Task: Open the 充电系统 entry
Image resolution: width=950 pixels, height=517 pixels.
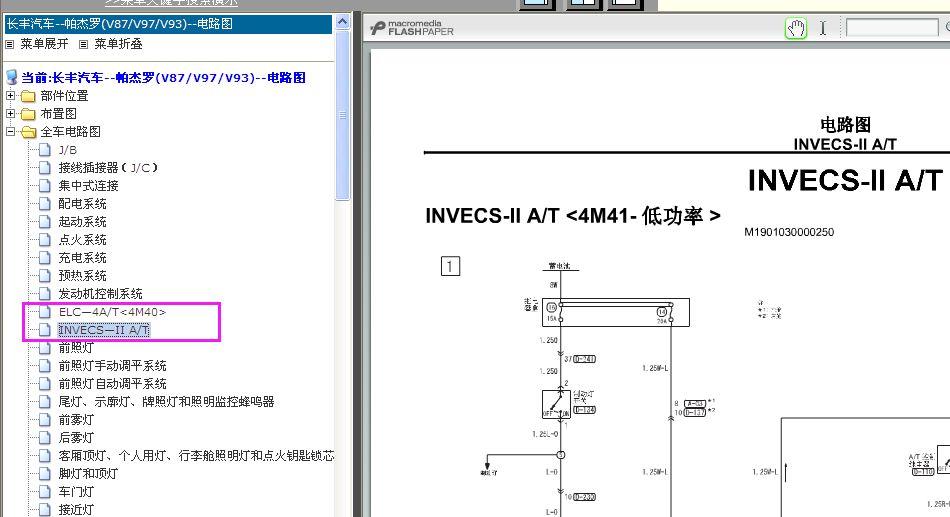Action: click(x=82, y=258)
